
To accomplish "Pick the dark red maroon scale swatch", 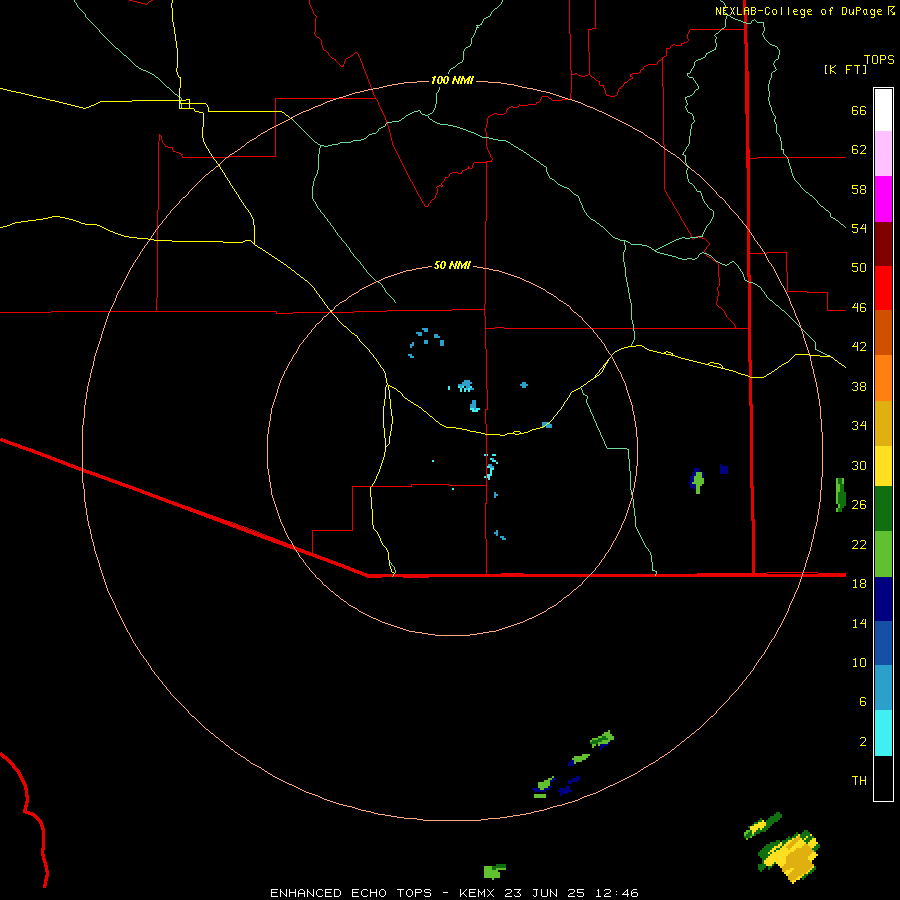I will pyautogui.click(x=883, y=243).
